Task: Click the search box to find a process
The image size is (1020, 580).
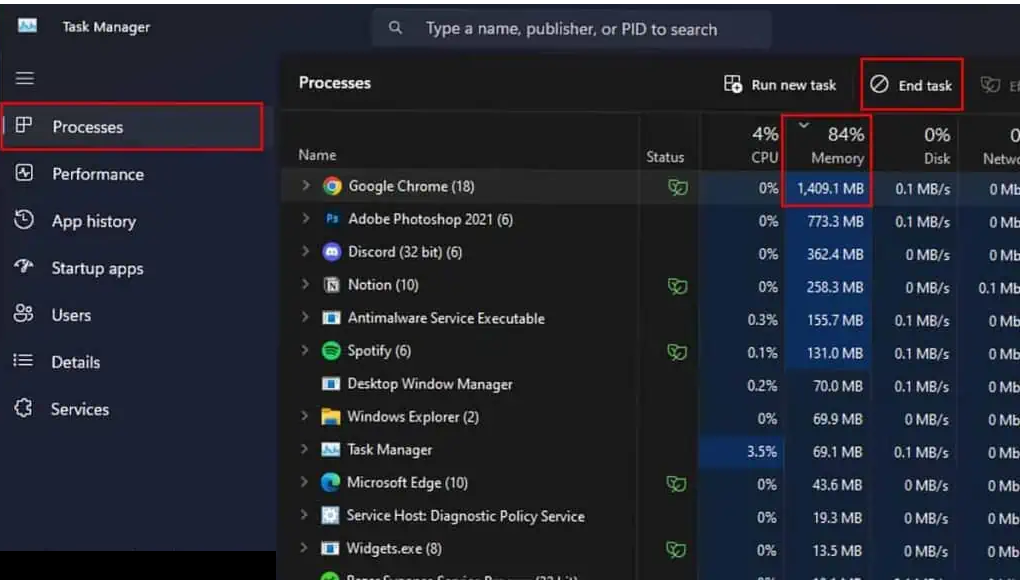Action: pos(572,29)
